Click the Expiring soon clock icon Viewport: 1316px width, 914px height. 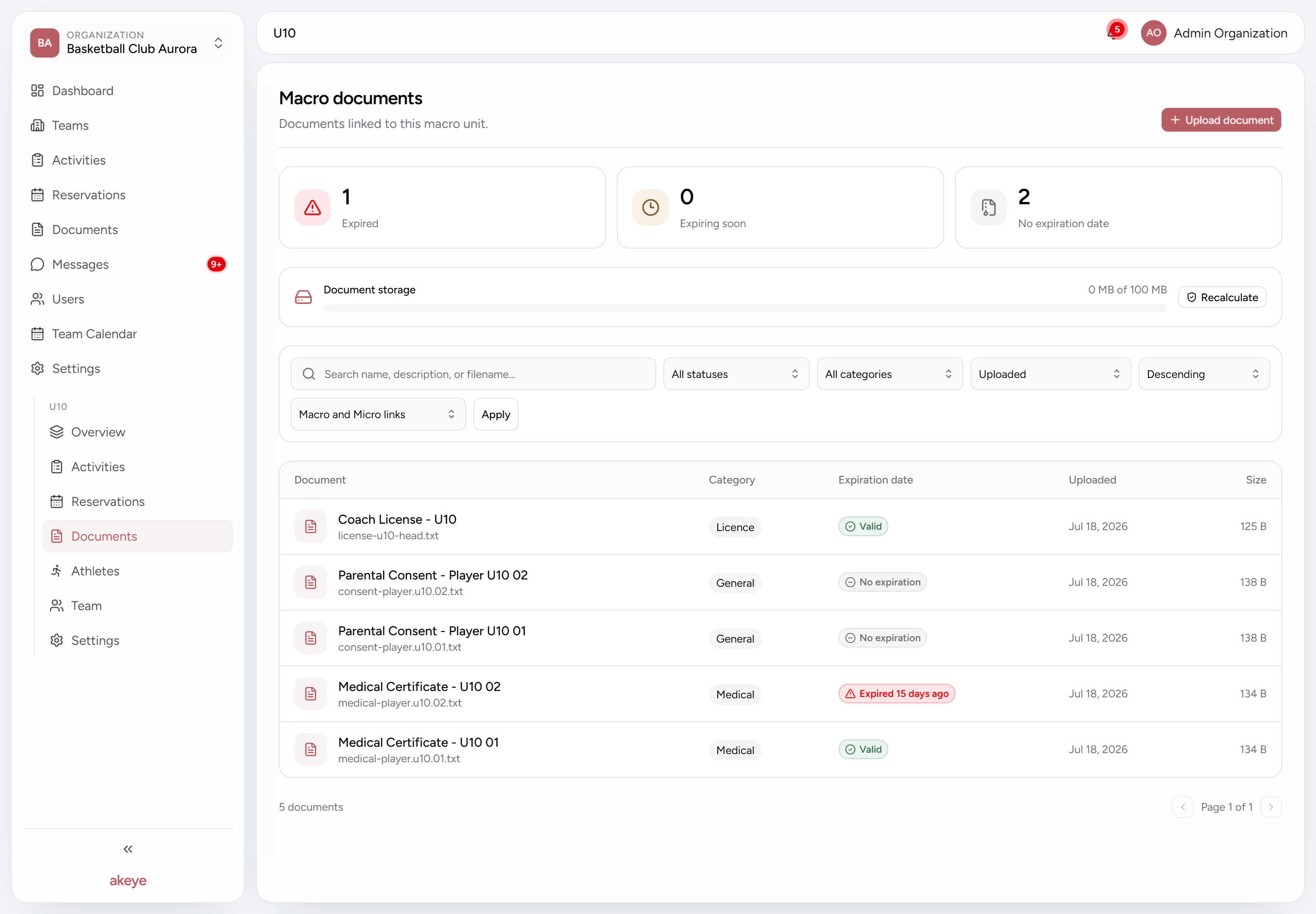pos(650,207)
